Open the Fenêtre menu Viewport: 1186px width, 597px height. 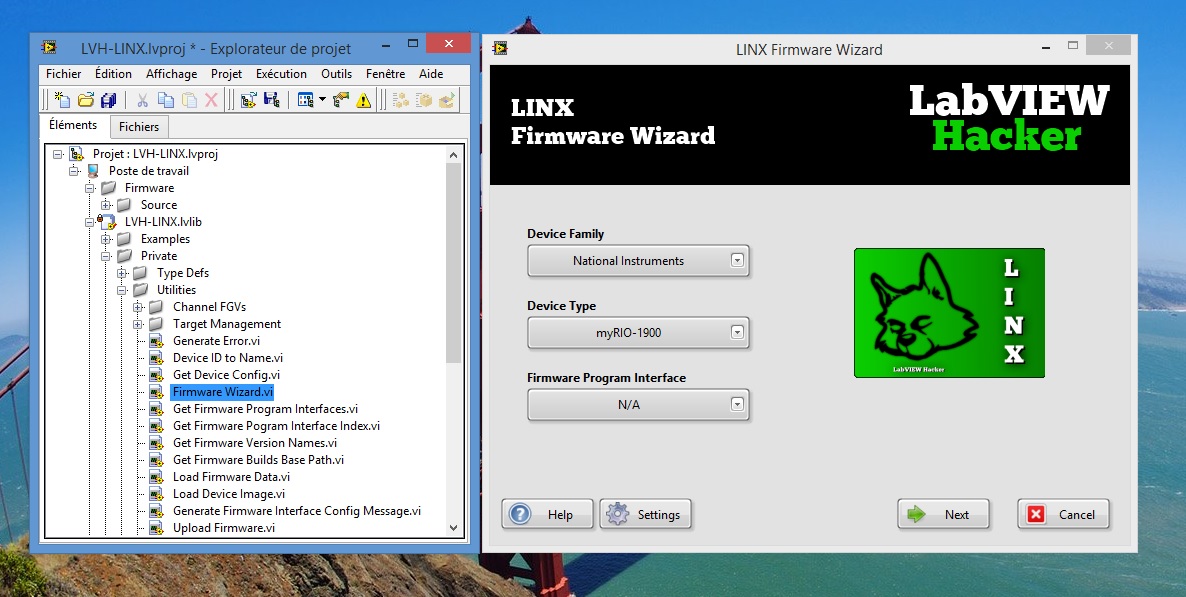pyautogui.click(x=385, y=73)
